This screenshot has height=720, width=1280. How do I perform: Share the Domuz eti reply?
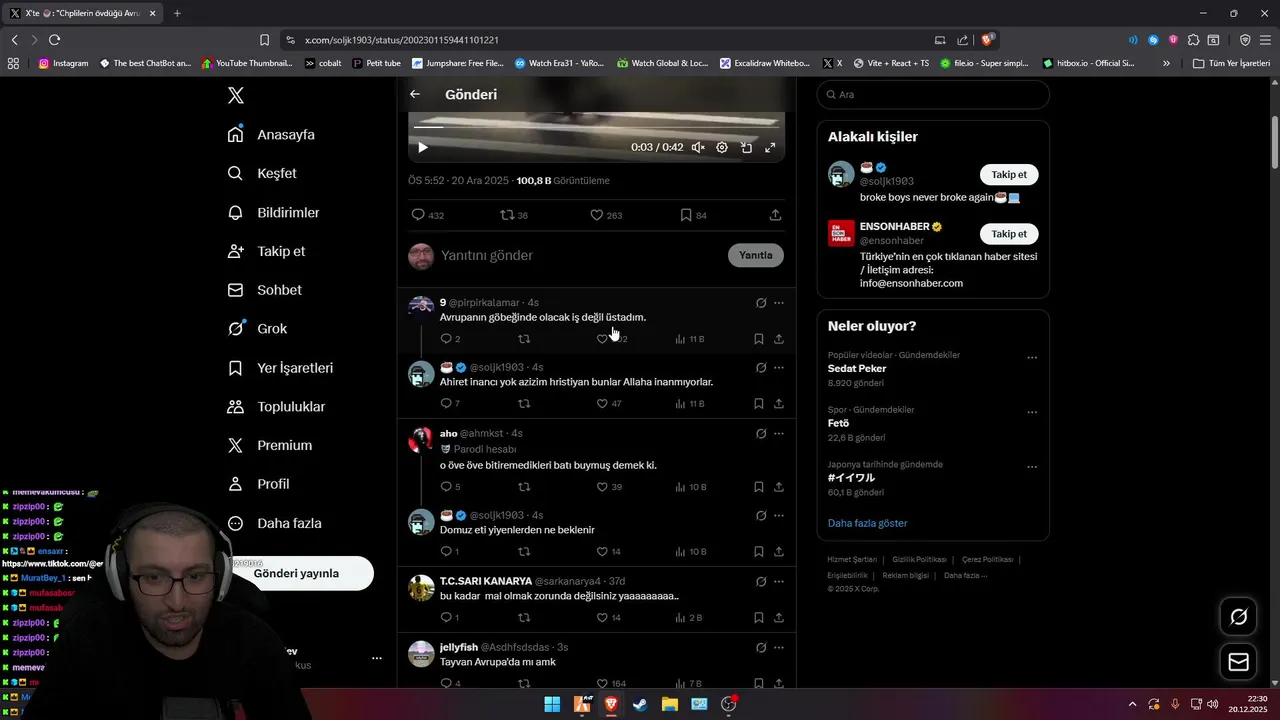[x=779, y=552]
